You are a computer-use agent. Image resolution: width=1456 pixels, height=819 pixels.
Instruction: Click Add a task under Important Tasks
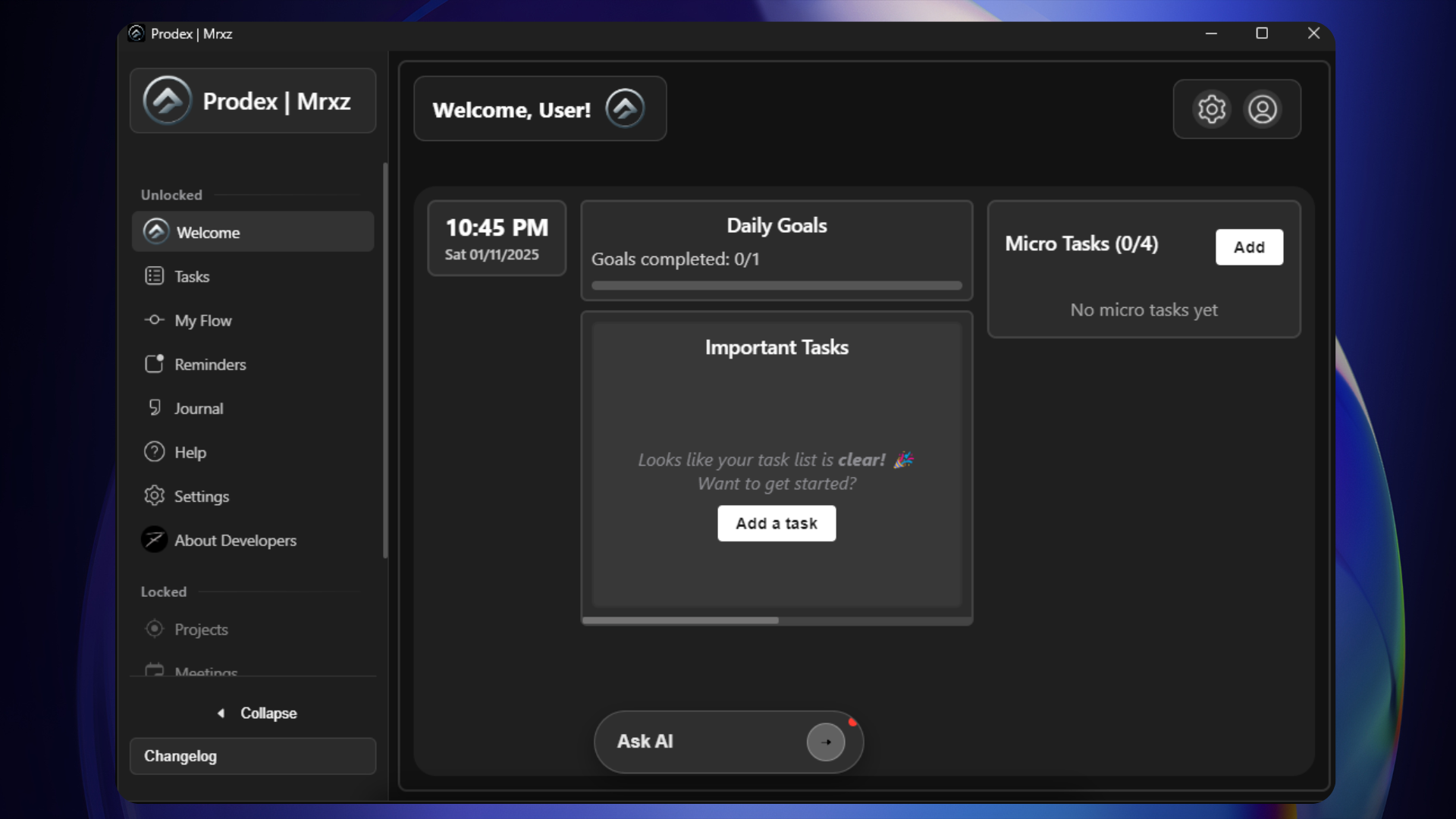[x=776, y=523]
